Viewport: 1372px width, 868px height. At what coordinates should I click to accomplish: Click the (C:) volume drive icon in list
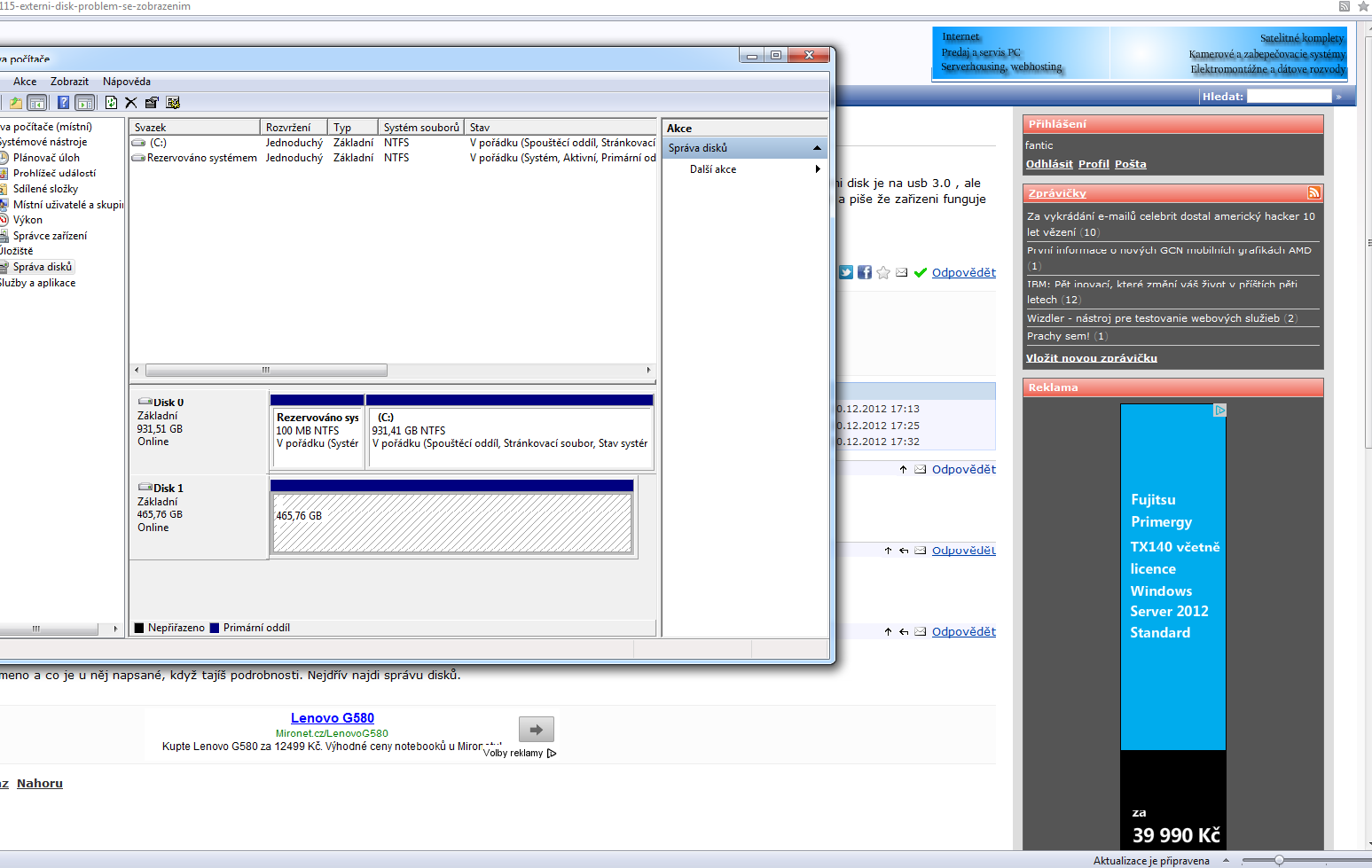(138, 143)
